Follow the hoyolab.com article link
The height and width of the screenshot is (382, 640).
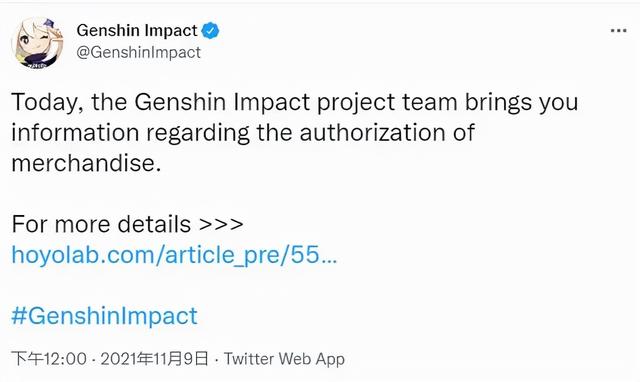174,255
